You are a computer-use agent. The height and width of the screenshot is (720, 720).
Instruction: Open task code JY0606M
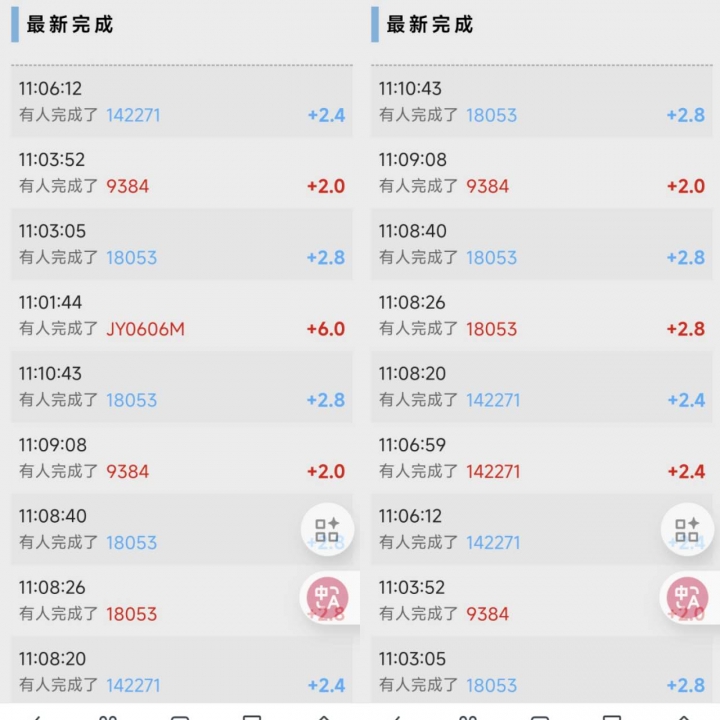(146, 329)
